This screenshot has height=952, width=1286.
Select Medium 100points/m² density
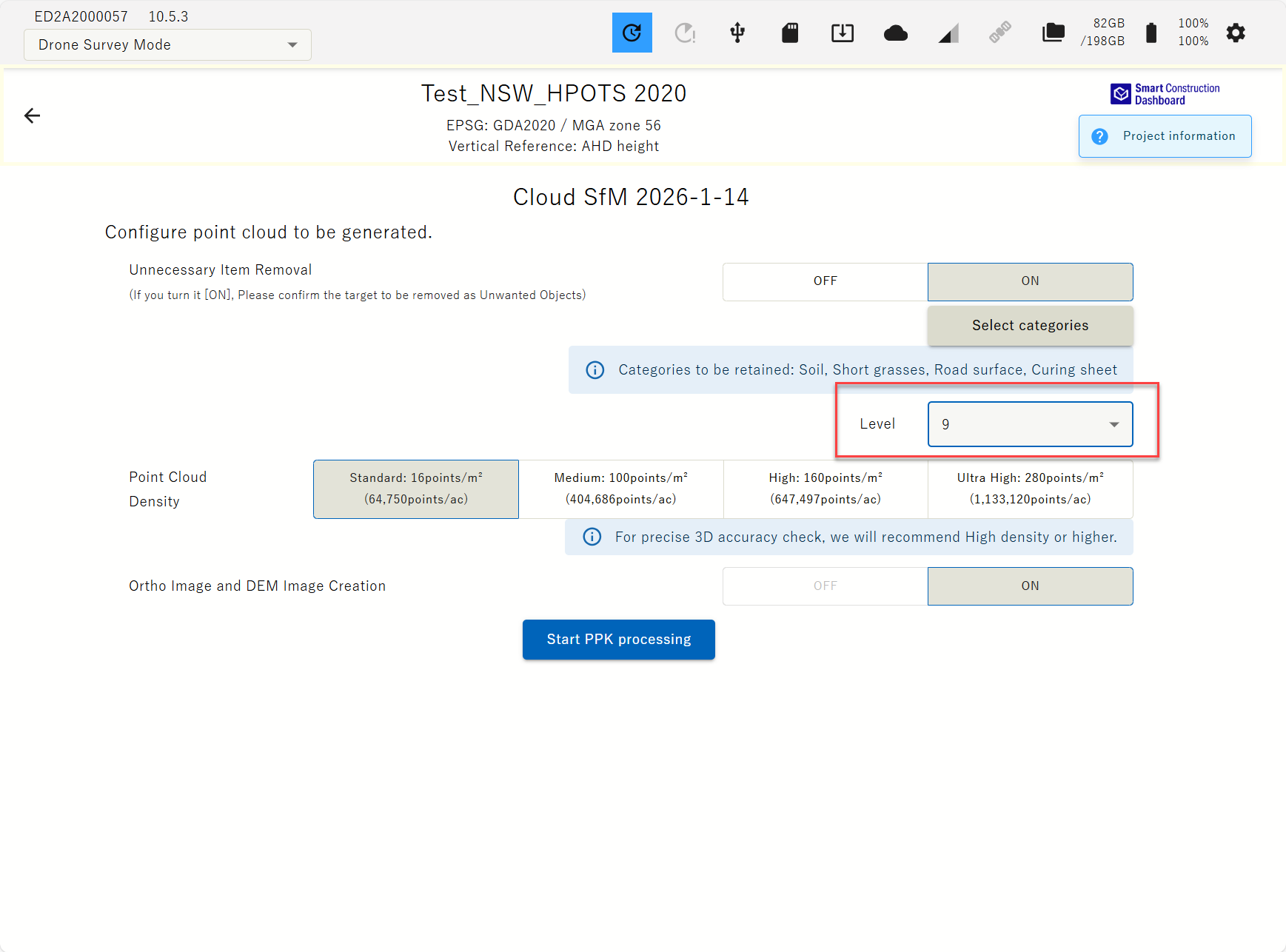coord(621,489)
